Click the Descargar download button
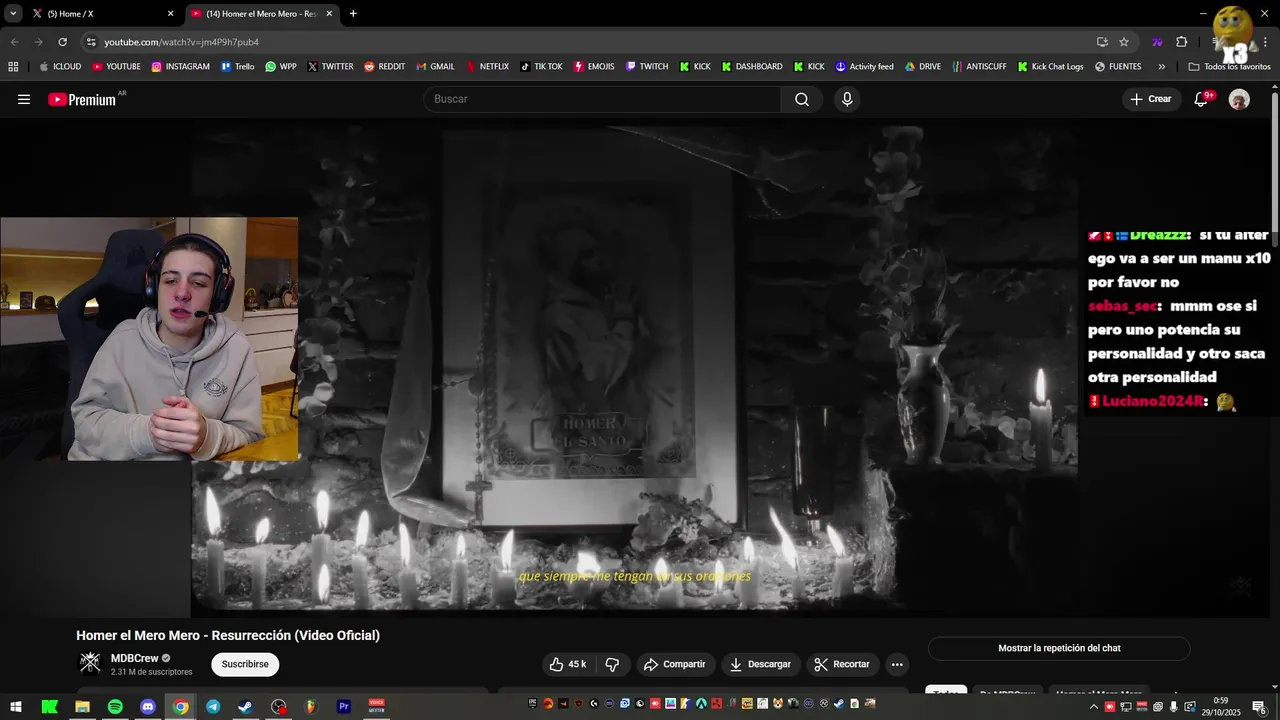Image resolution: width=1280 pixels, height=720 pixels. point(761,664)
